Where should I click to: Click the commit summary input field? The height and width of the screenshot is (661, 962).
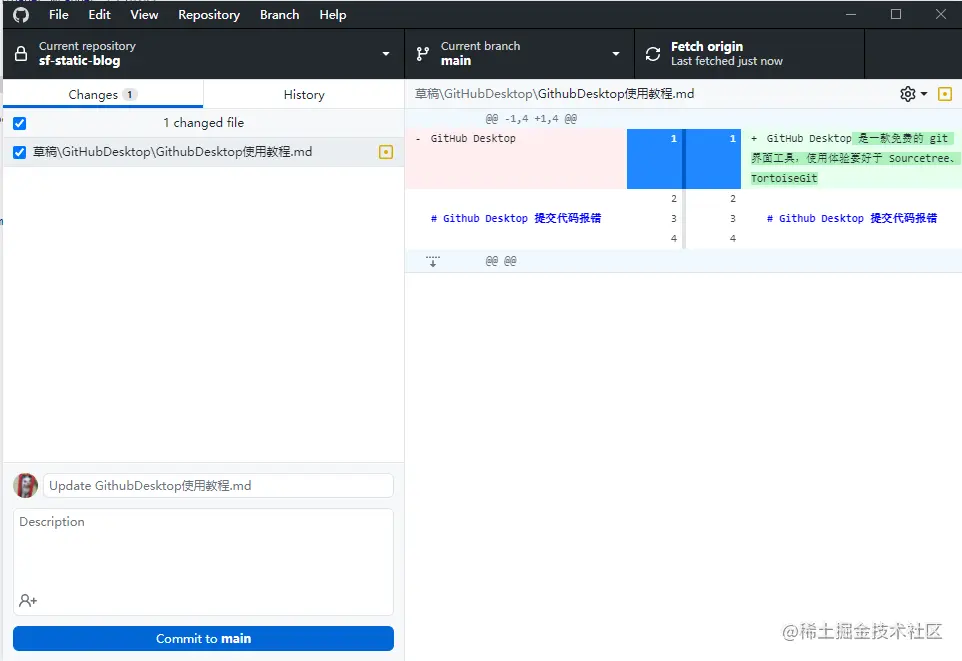218,485
